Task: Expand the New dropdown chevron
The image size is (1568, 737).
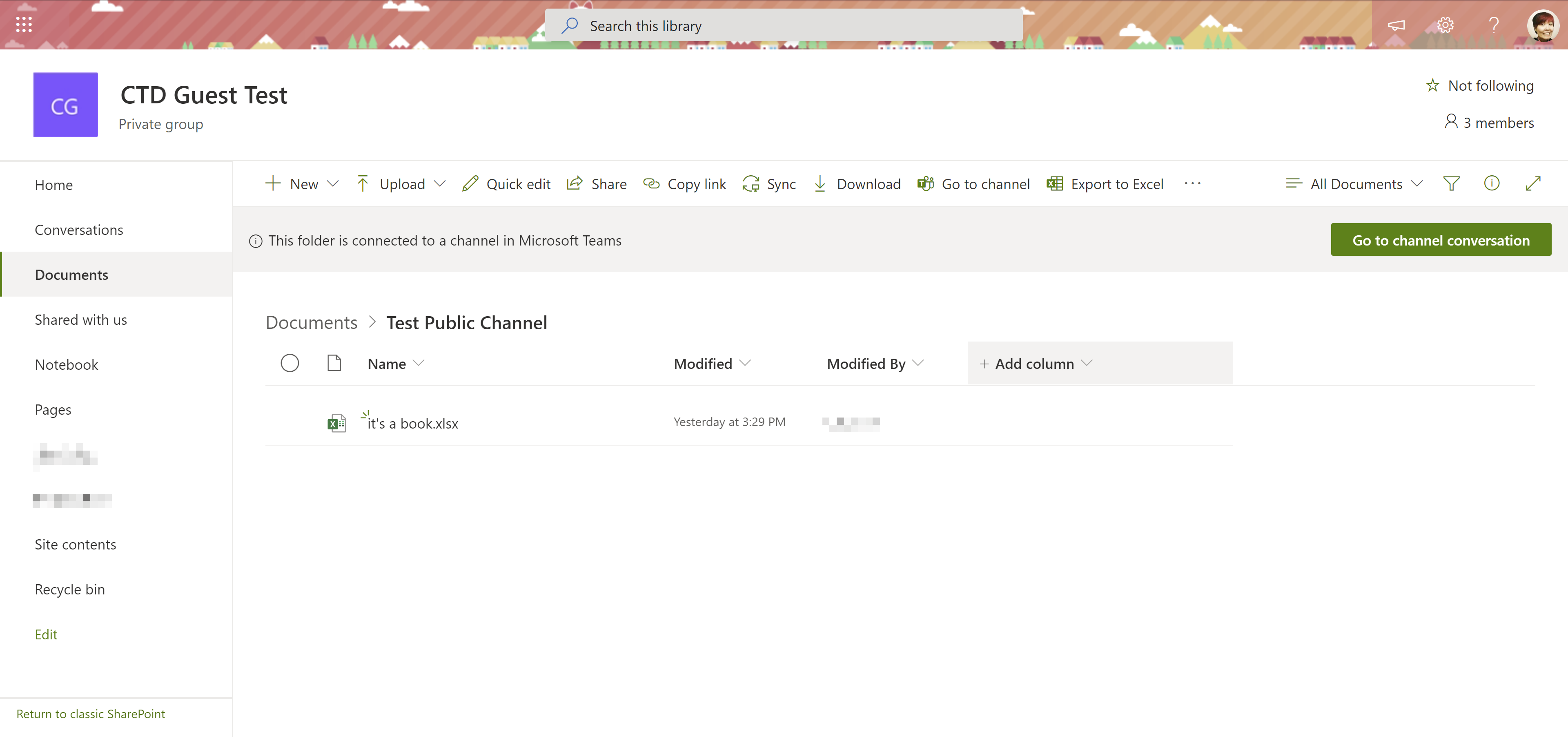Action: pos(332,183)
